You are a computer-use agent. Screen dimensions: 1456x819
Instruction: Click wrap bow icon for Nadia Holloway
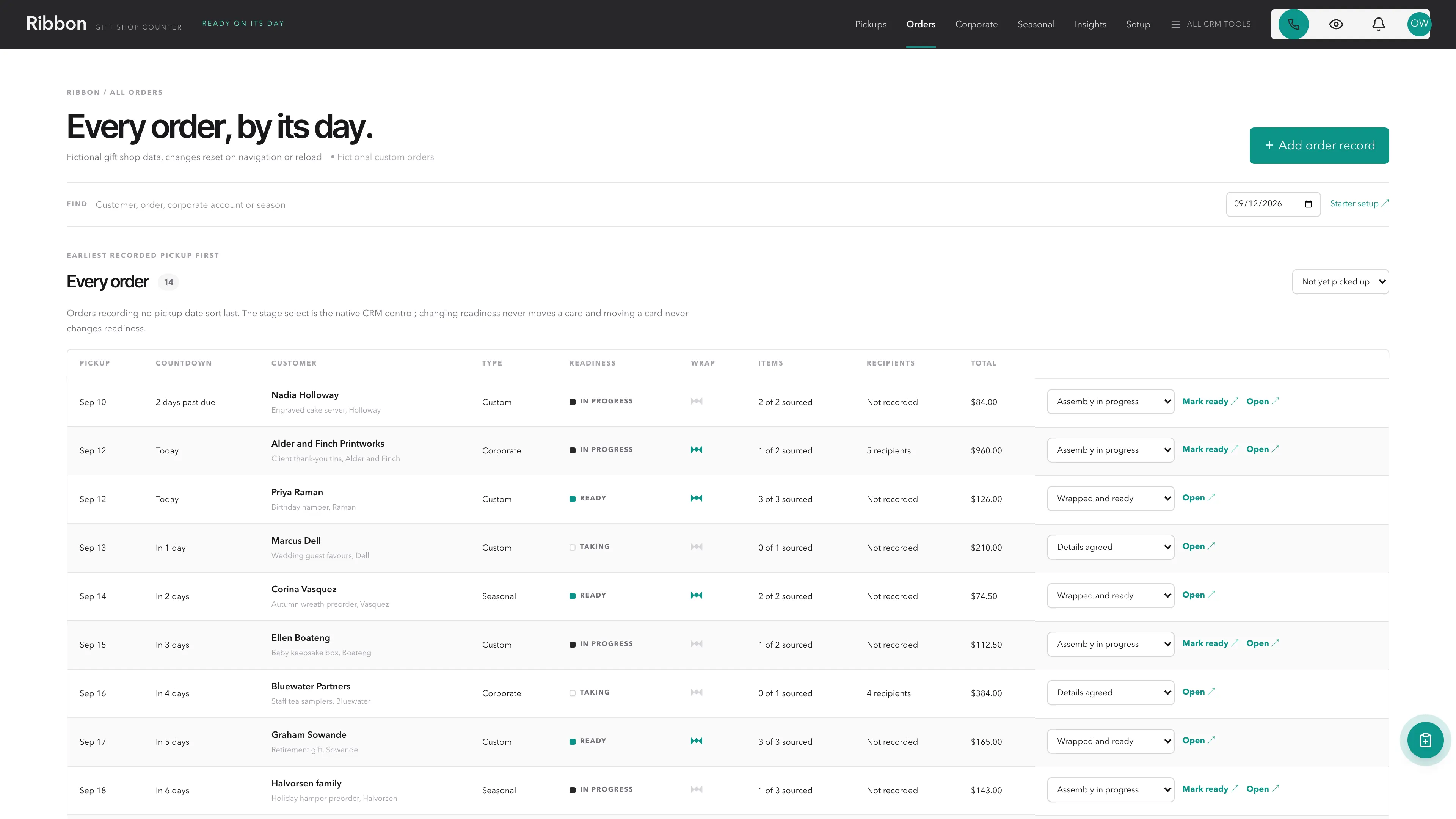pyautogui.click(x=697, y=401)
